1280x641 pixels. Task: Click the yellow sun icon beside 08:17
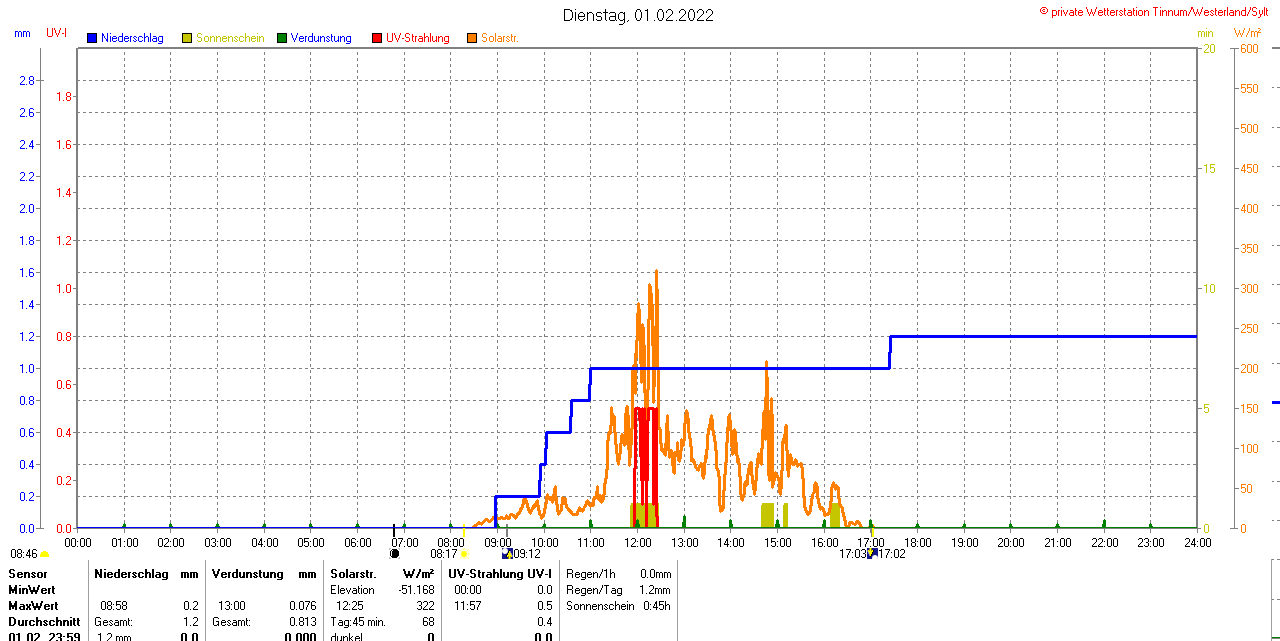(x=465, y=554)
